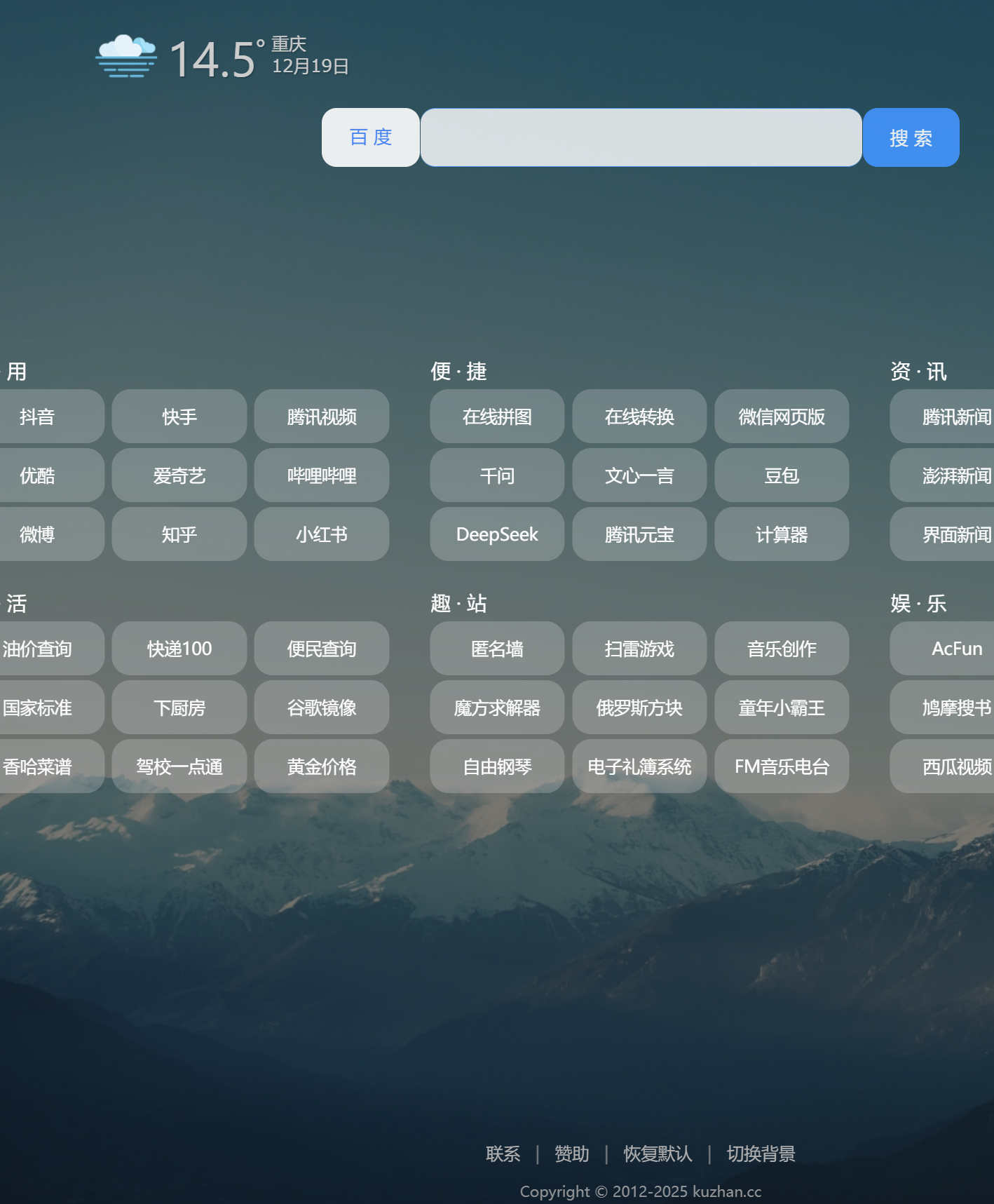Open 微信网页版 shortcut

[x=782, y=417]
